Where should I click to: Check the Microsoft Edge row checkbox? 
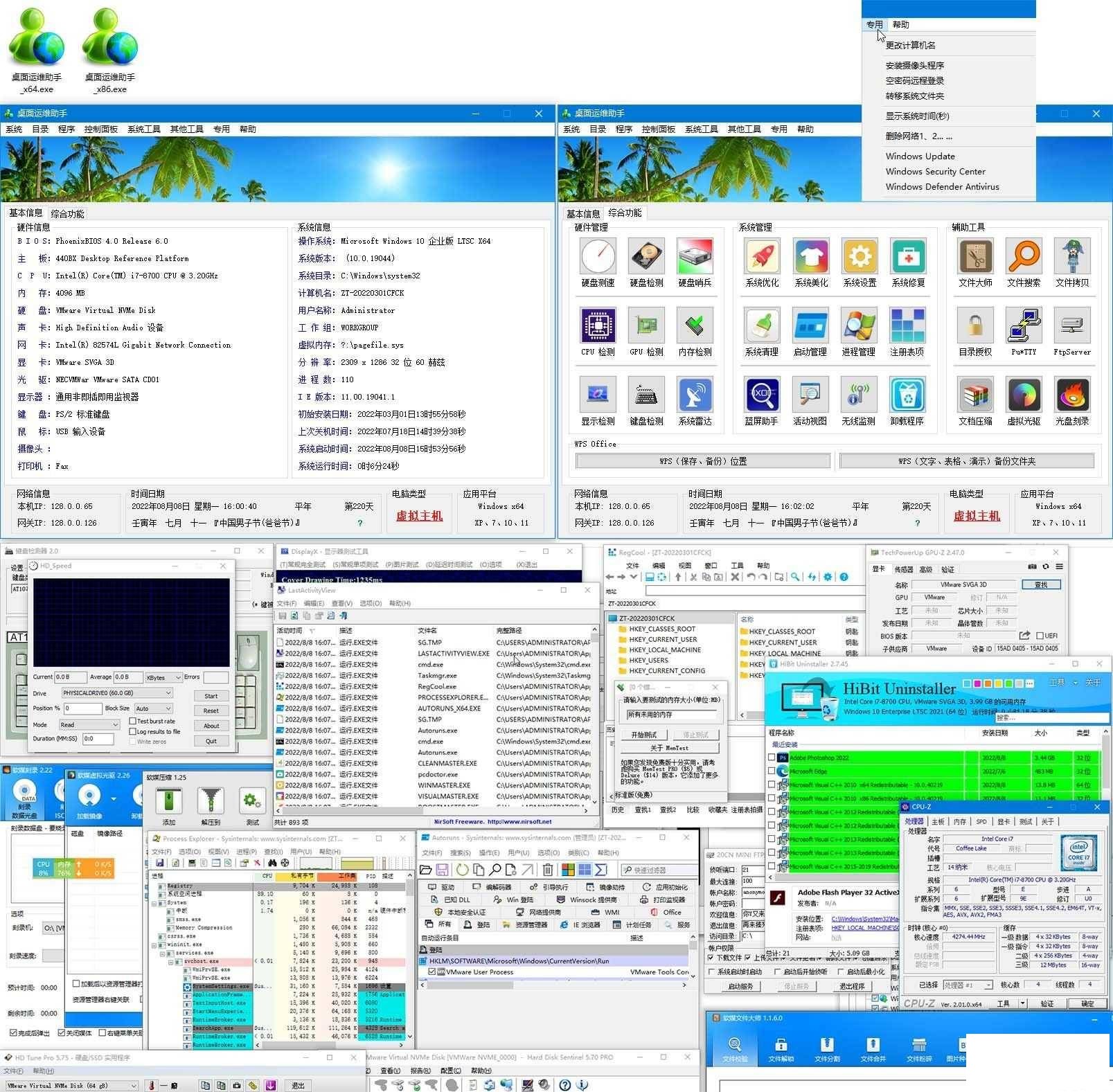(x=772, y=771)
